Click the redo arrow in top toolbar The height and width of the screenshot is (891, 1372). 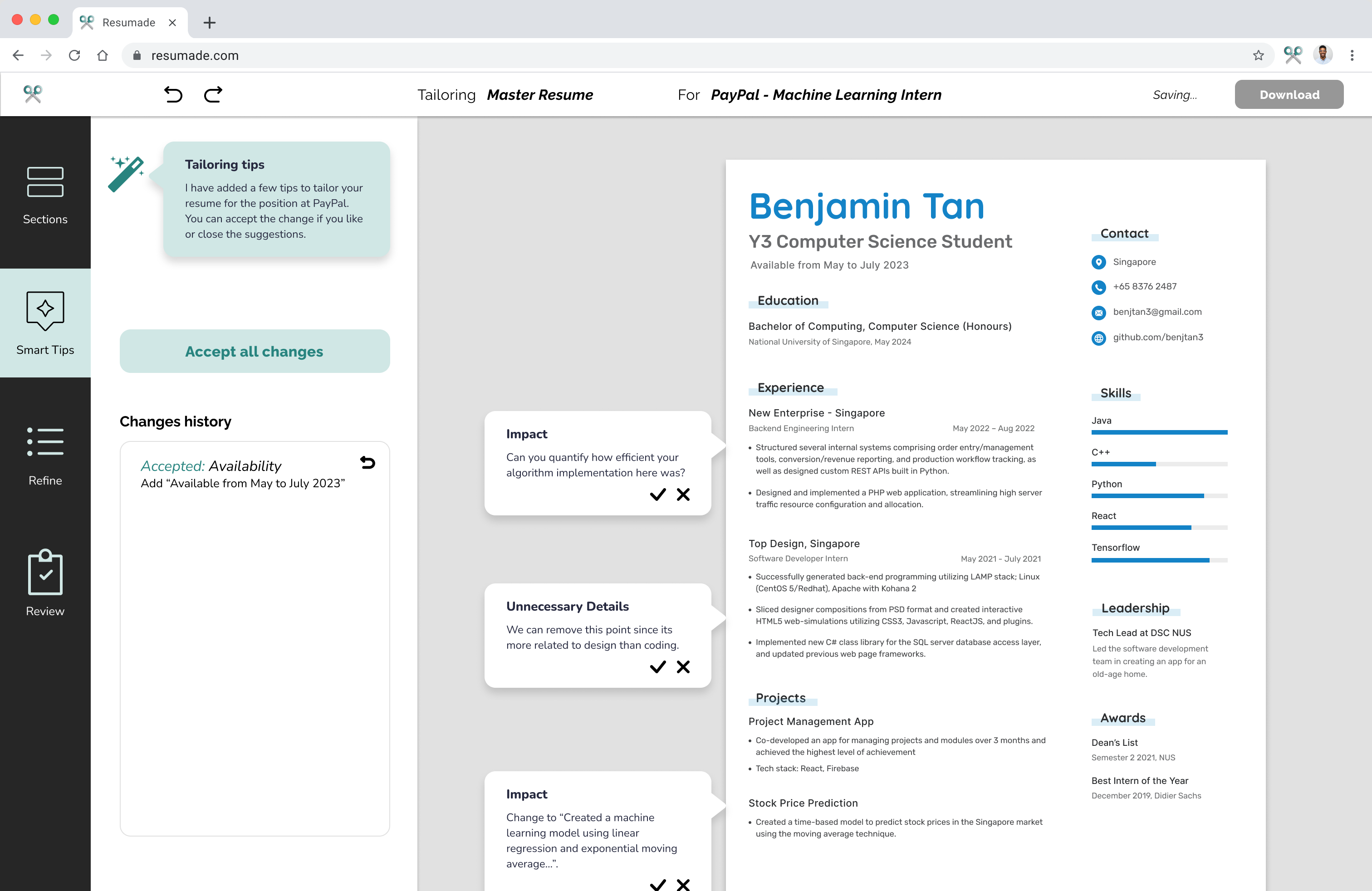click(x=213, y=94)
